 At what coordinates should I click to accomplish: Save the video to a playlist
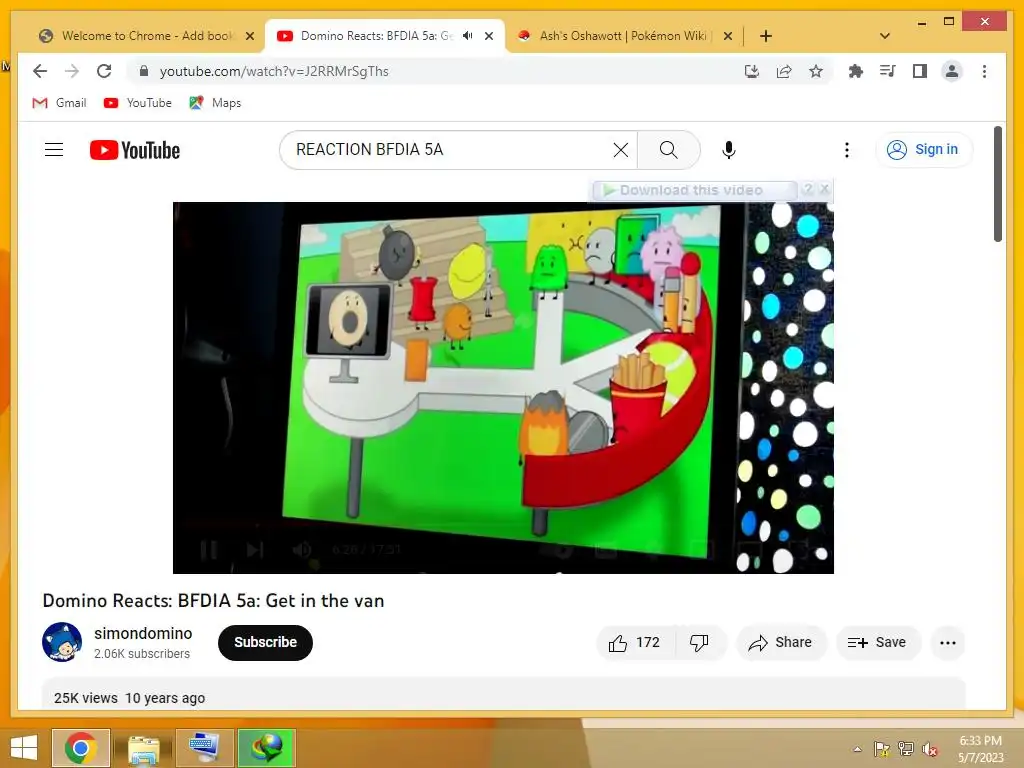pyautogui.click(x=878, y=643)
